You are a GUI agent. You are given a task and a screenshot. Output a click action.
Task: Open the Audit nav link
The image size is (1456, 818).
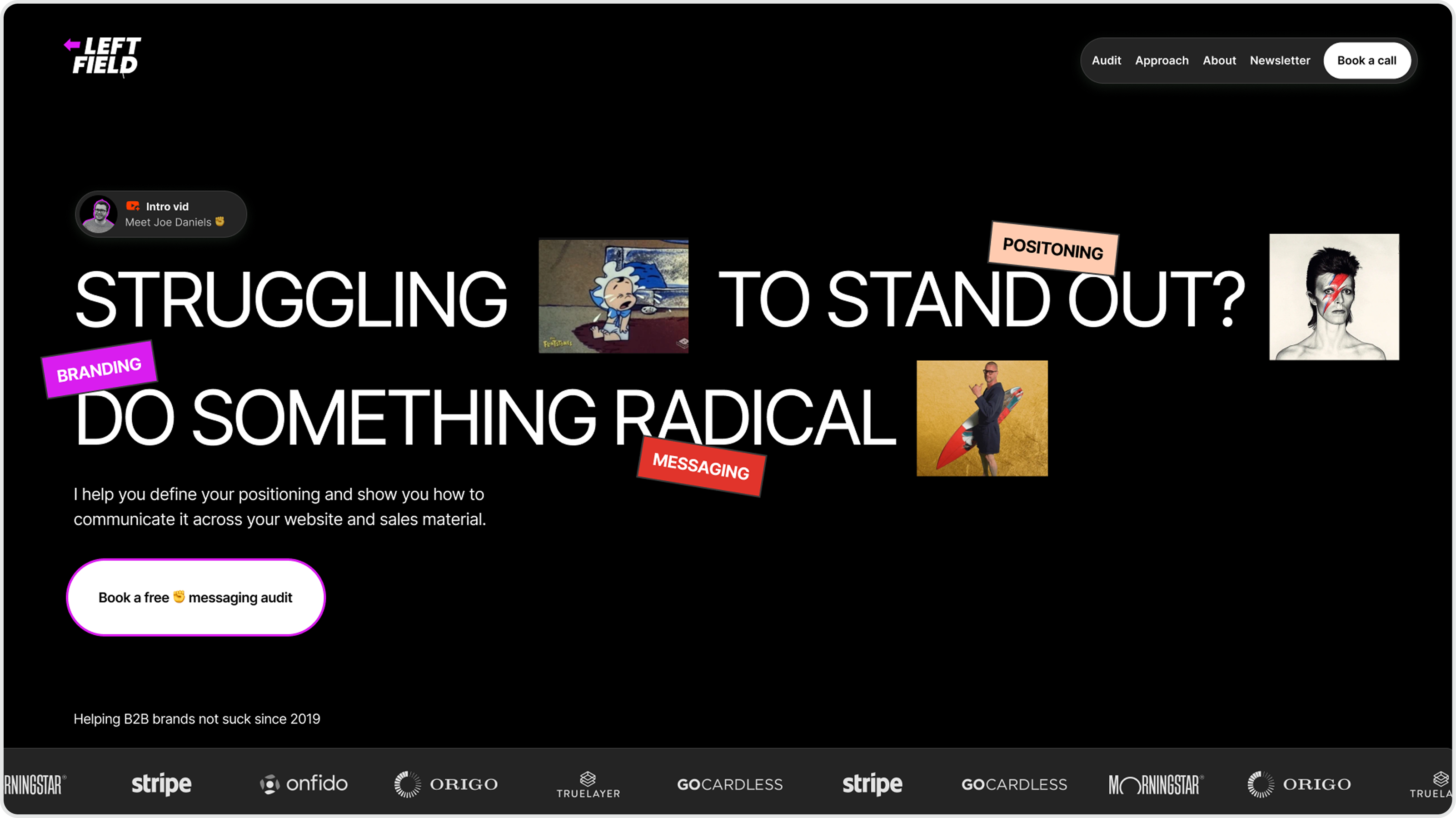[x=1106, y=60]
